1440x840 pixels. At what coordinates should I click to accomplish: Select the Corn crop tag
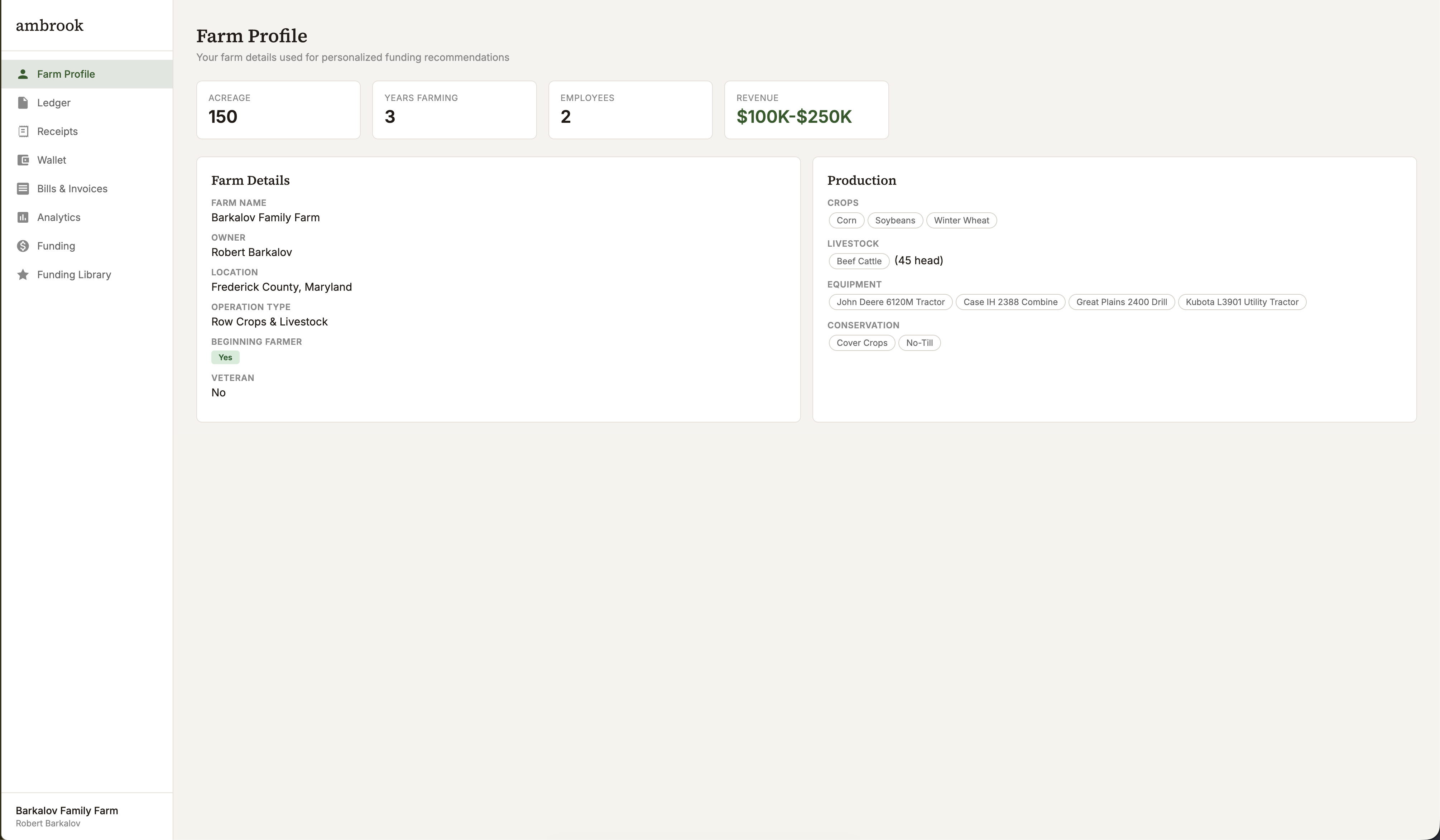(846, 221)
